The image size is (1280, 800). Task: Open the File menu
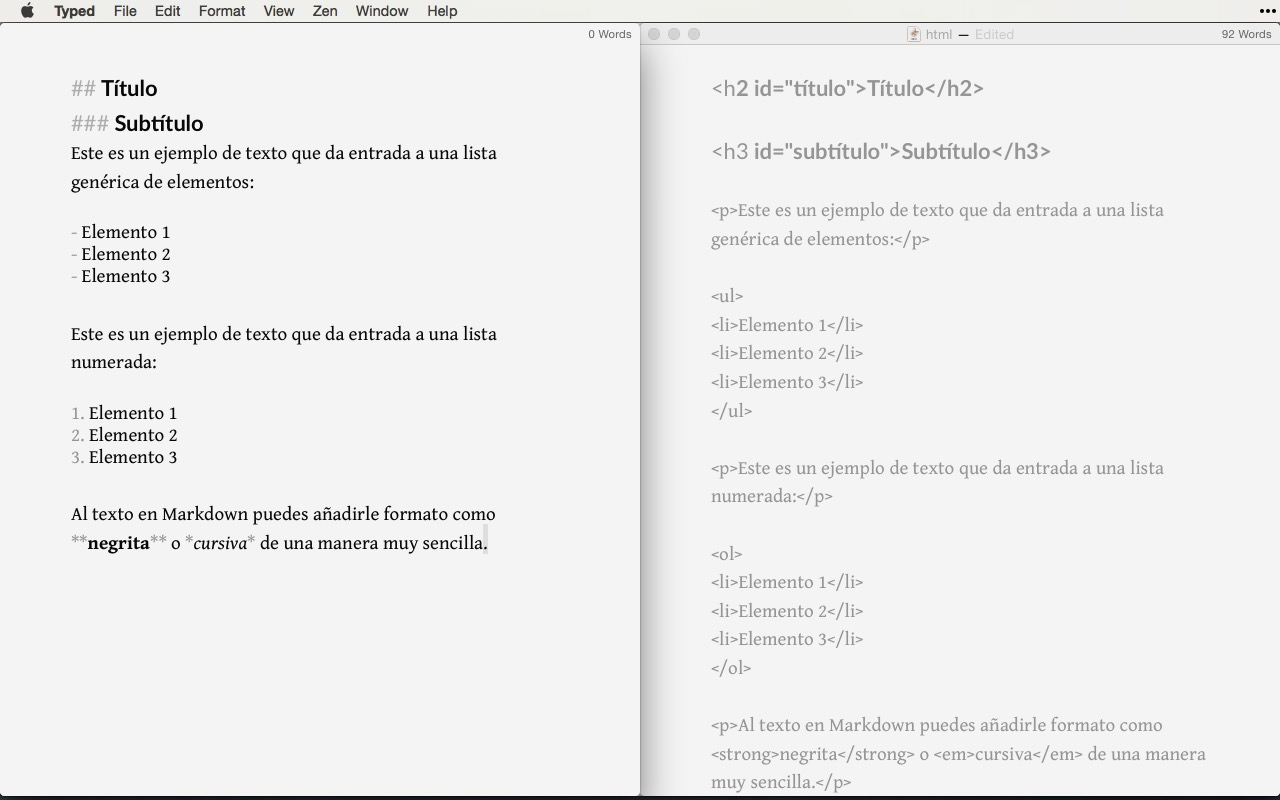tap(125, 11)
